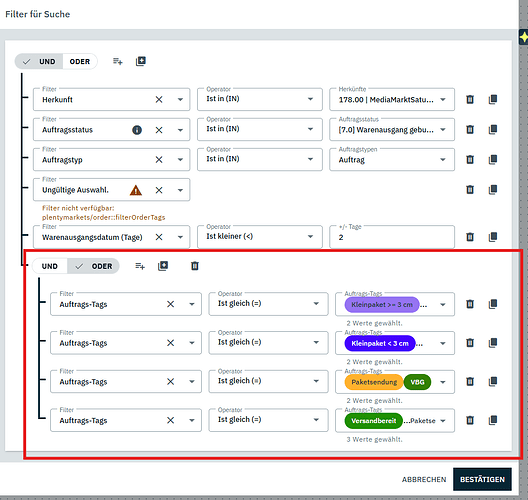Click info icon next to Auftragsstatus
528x500 pixels.
tap(137, 130)
